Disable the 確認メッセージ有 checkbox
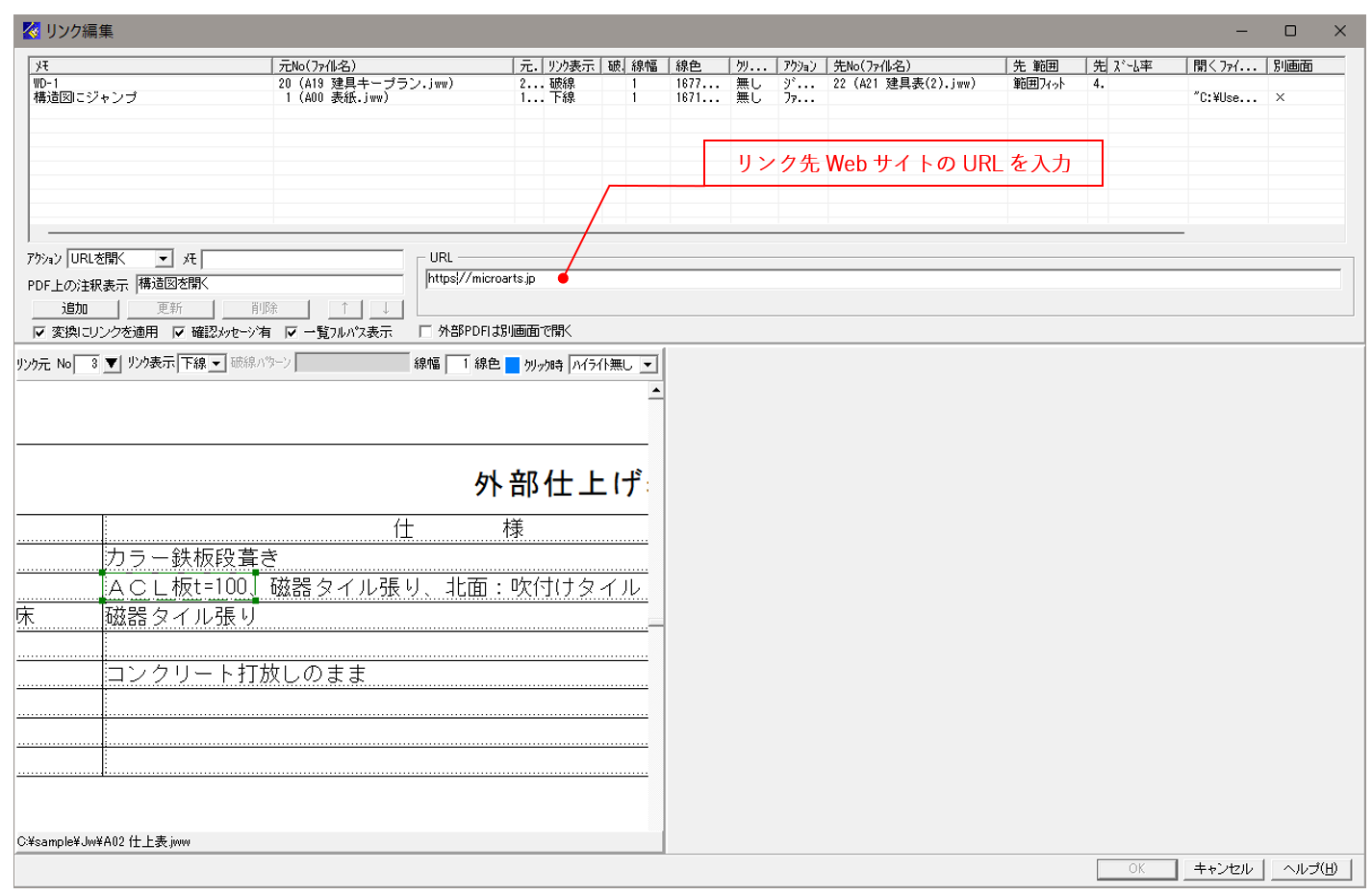 pos(177,330)
